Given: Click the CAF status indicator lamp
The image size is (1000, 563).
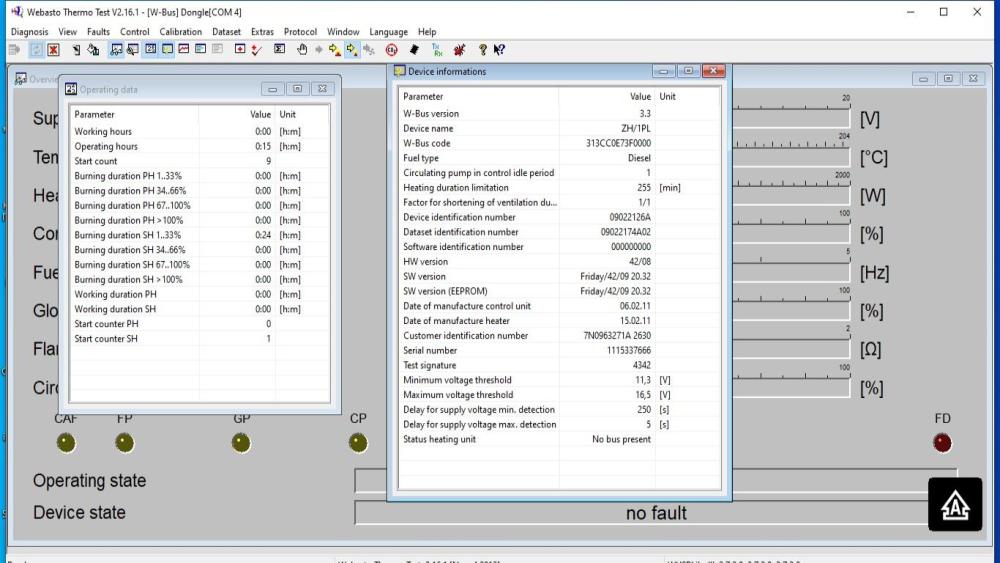Looking at the screenshot, I should [x=66, y=442].
